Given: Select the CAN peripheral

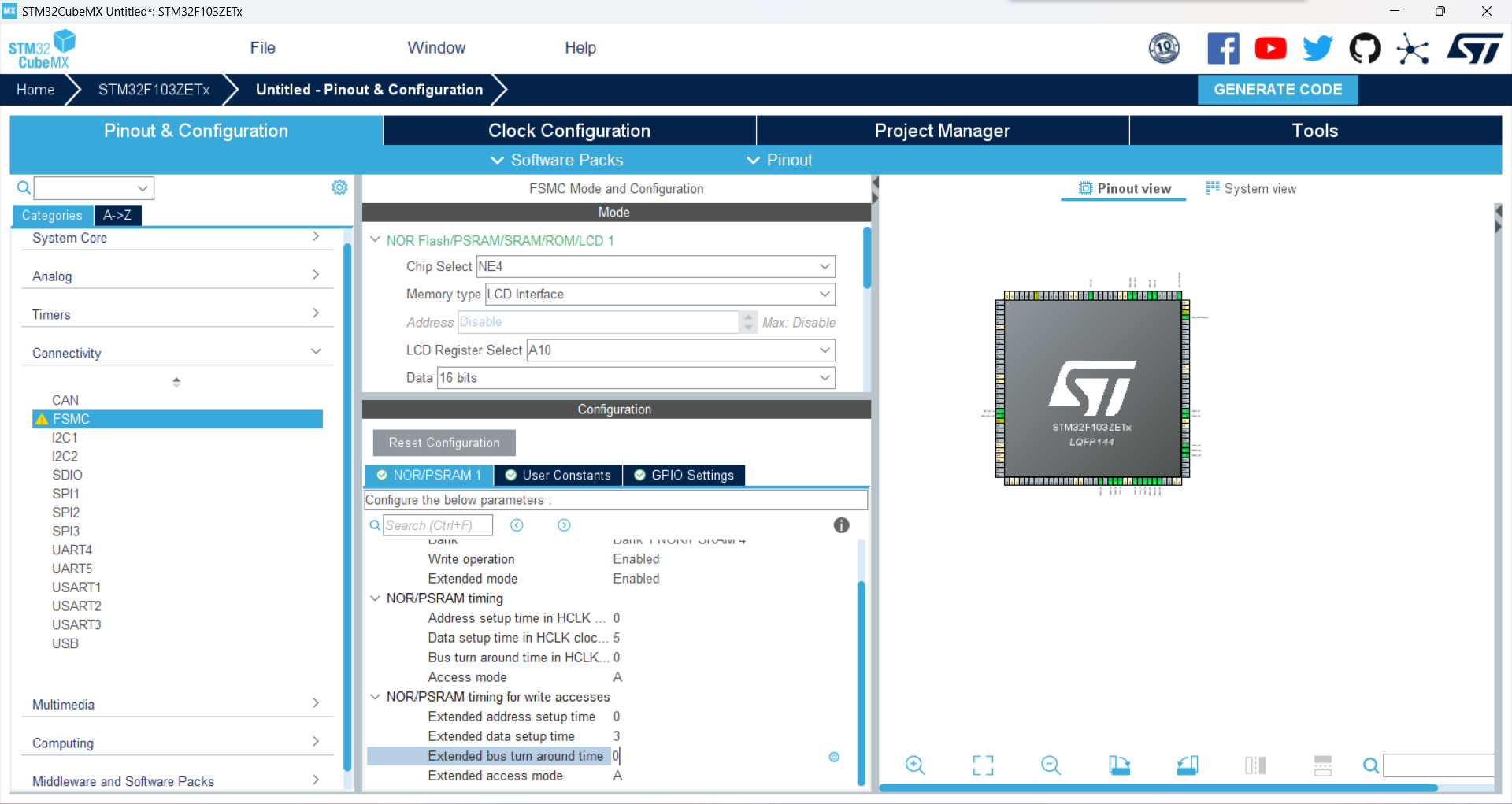Looking at the screenshot, I should [65, 400].
